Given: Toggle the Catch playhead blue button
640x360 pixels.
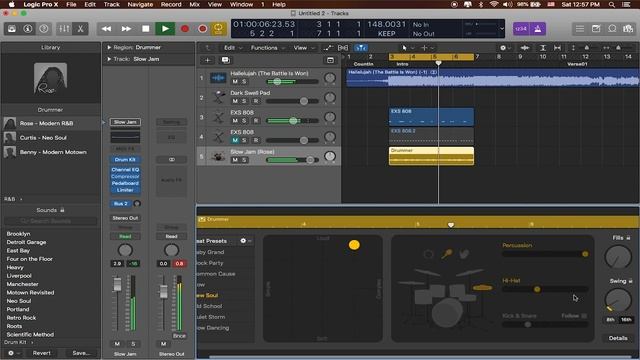Looking at the screenshot, I should click(x=360, y=48).
